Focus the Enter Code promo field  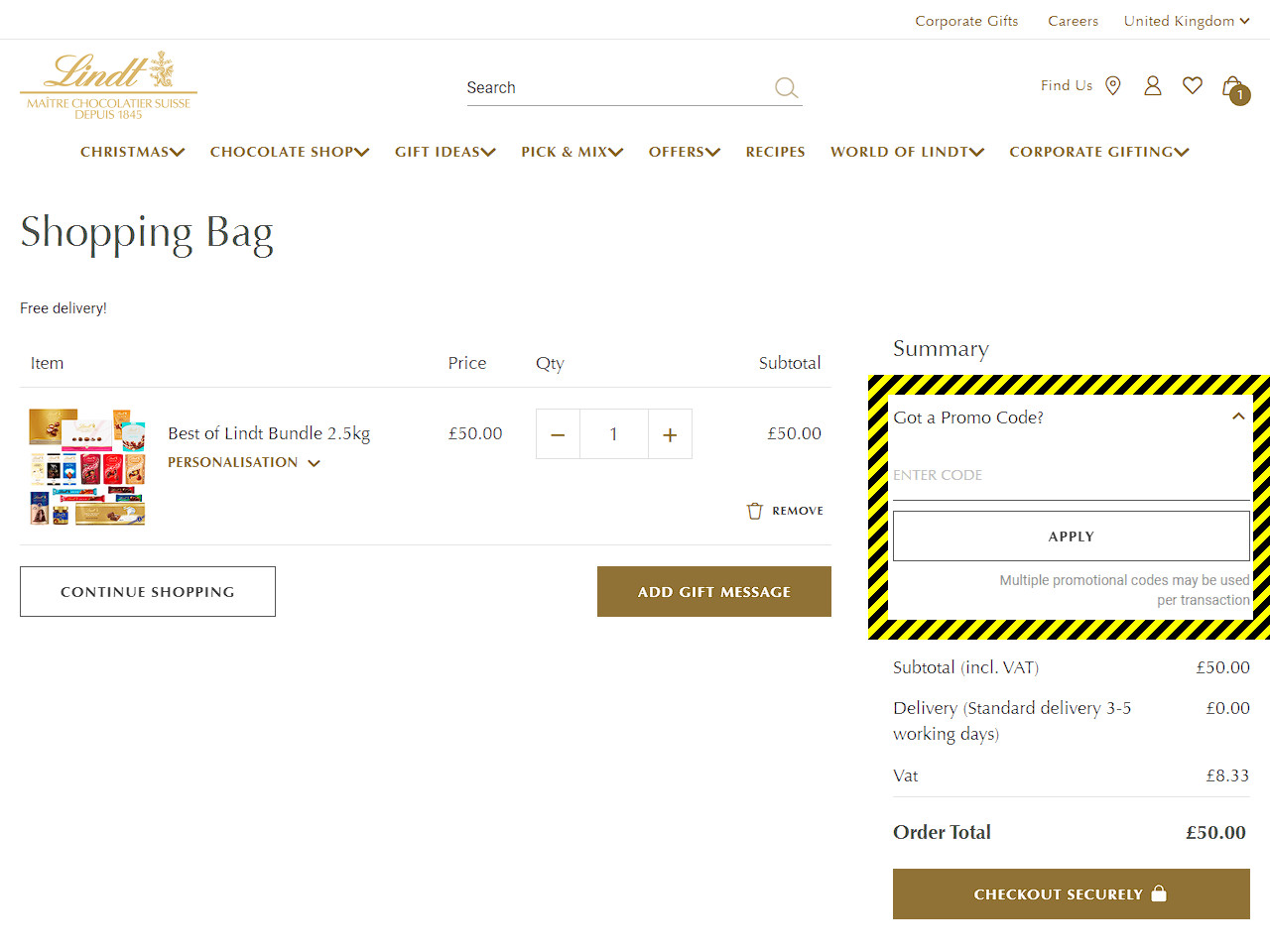(1072, 475)
